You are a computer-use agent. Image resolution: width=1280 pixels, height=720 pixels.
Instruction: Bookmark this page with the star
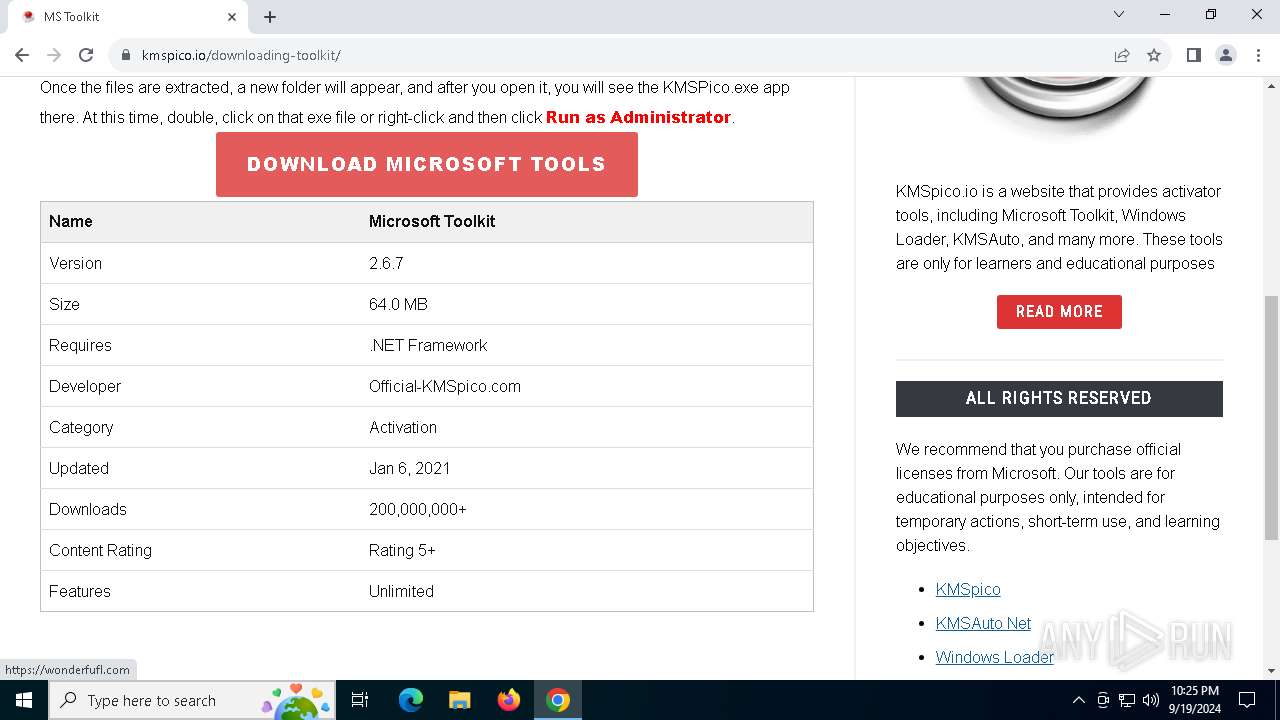[1154, 55]
